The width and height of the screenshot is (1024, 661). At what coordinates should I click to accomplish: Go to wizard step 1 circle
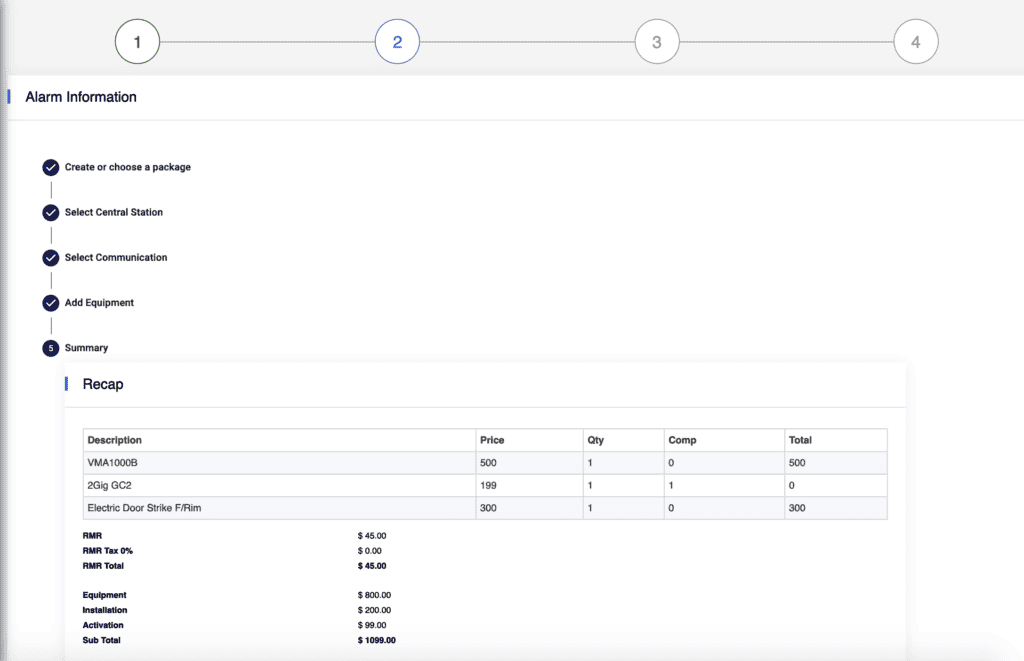click(137, 42)
